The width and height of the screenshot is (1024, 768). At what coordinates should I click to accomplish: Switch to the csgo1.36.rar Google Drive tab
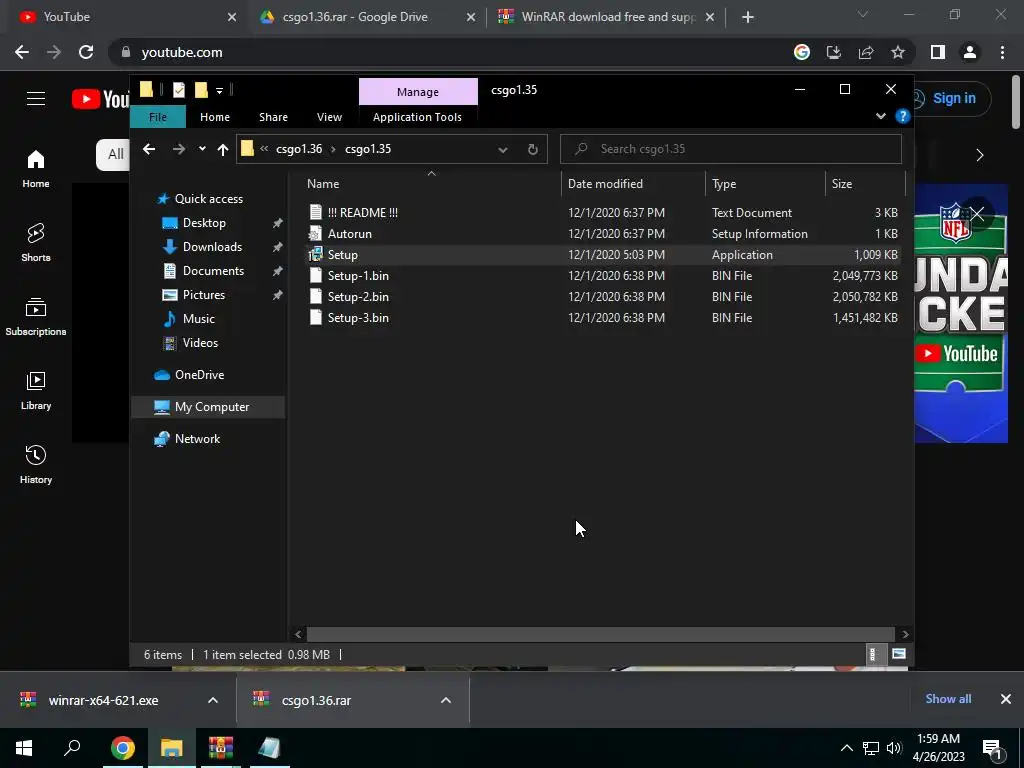coord(355,17)
